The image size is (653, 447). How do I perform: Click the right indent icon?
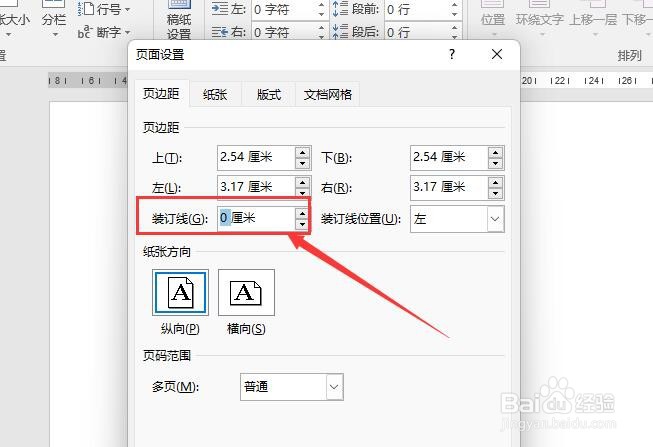(x=219, y=32)
